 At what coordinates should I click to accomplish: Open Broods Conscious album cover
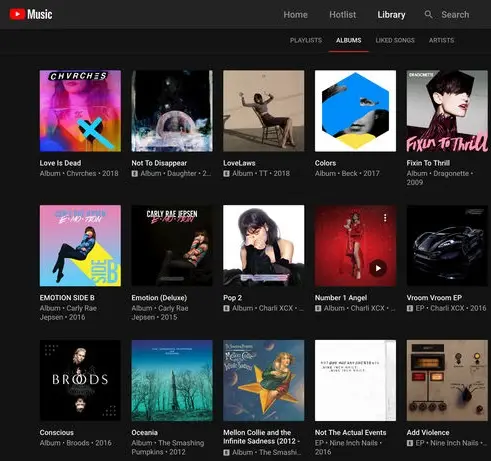pos(80,380)
